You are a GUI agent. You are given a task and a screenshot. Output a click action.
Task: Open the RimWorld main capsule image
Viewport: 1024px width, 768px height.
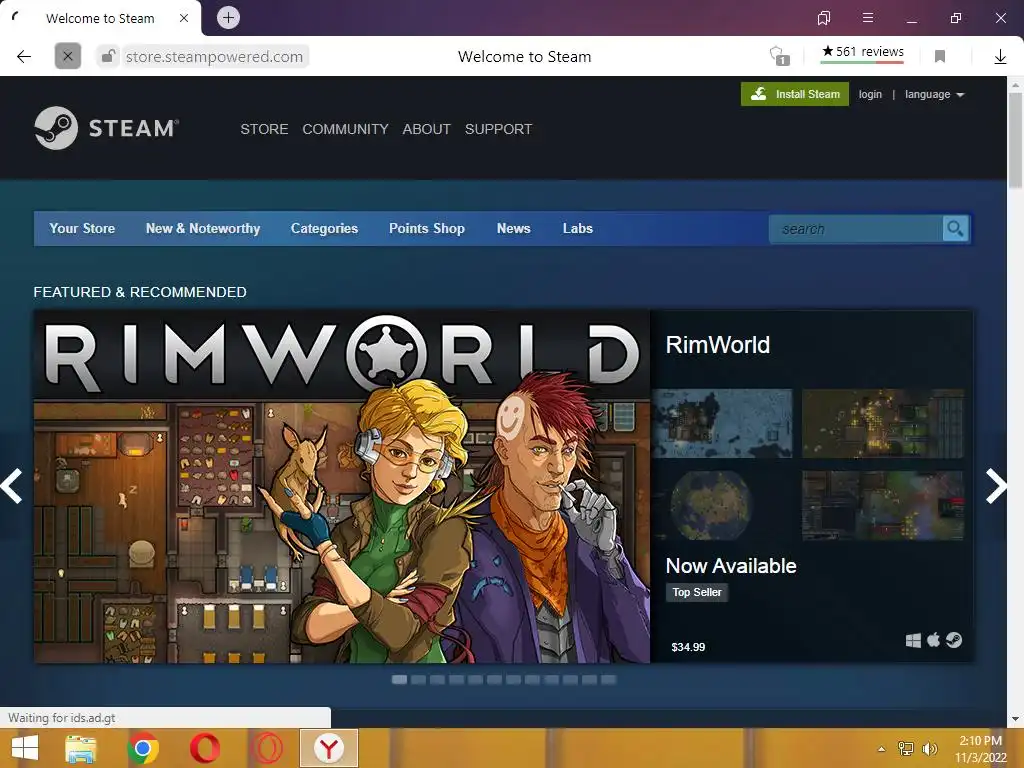pyautogui.click(x=342, y=487)
